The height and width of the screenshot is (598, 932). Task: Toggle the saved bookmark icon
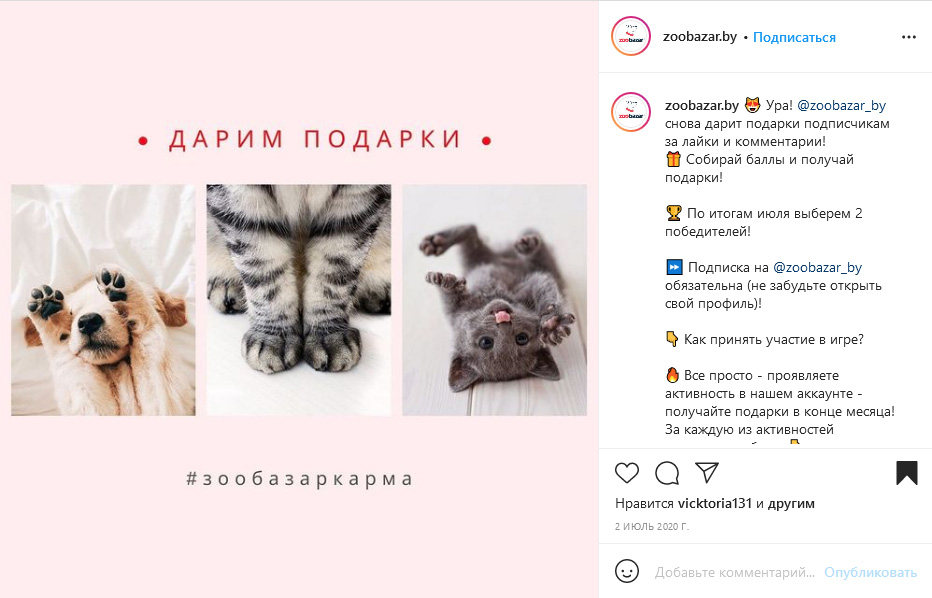click(x=906, y=473)
